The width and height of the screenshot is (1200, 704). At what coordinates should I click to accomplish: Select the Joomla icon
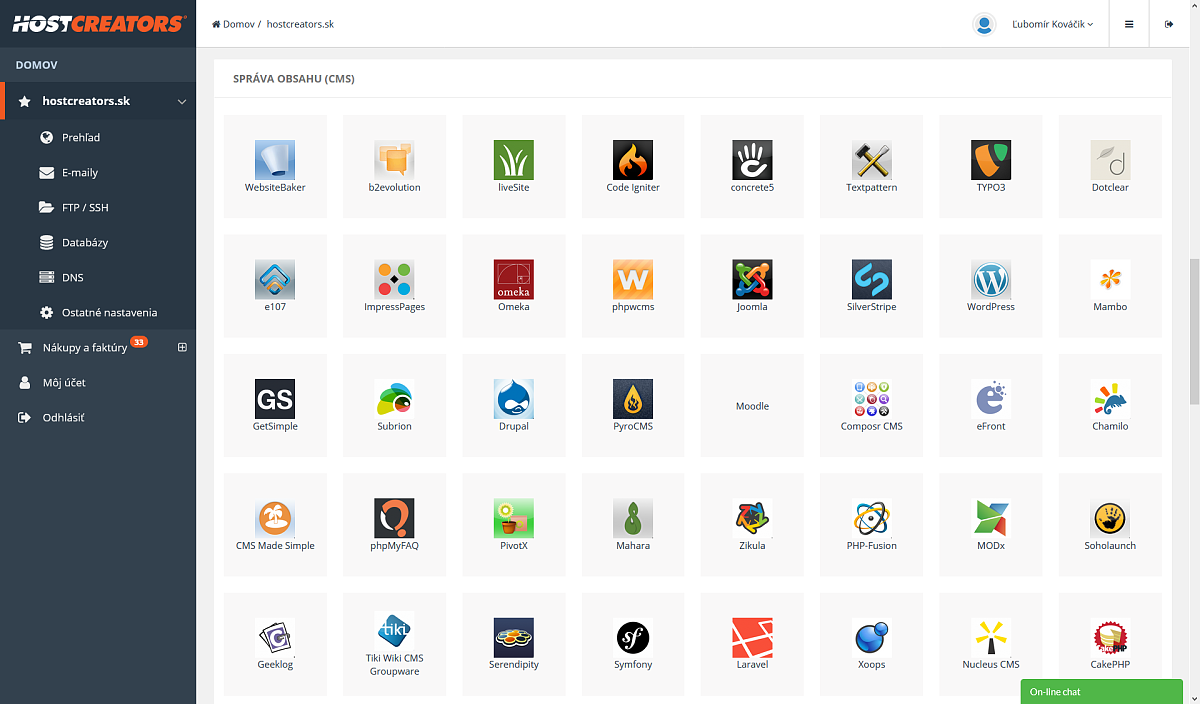tap(752, 279)
